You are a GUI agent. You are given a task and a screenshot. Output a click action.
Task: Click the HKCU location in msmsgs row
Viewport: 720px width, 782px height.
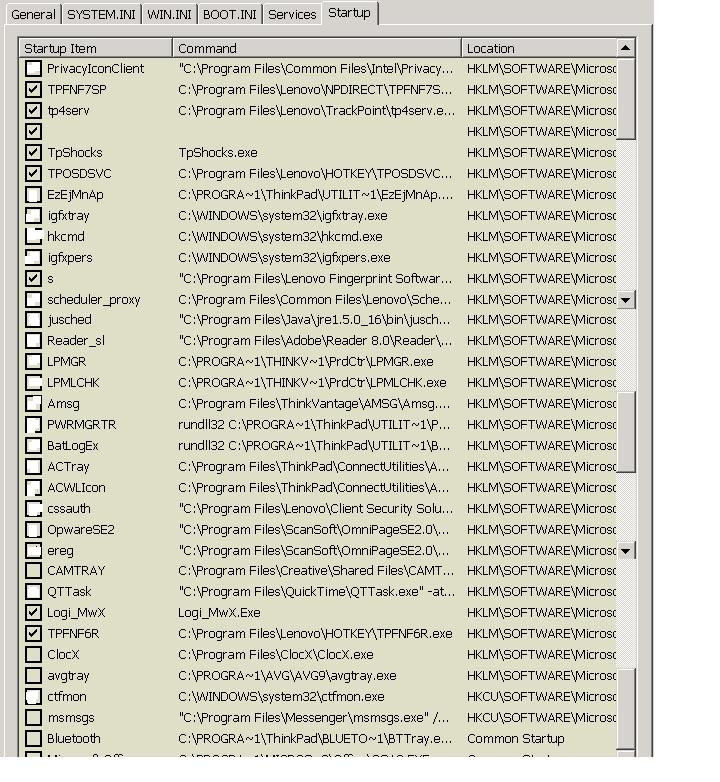point(541,717)
